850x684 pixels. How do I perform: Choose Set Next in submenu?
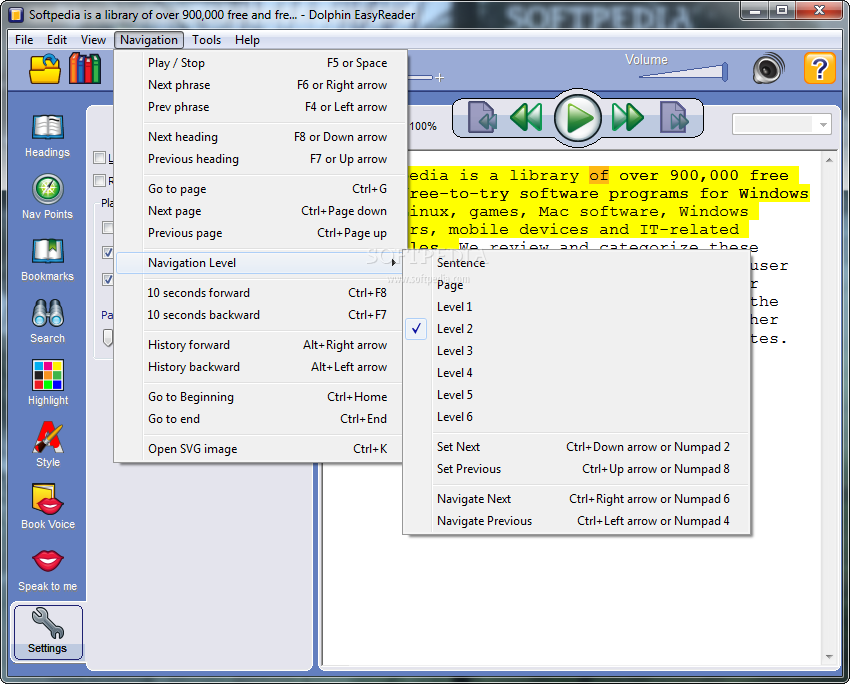tap(577, 447)
